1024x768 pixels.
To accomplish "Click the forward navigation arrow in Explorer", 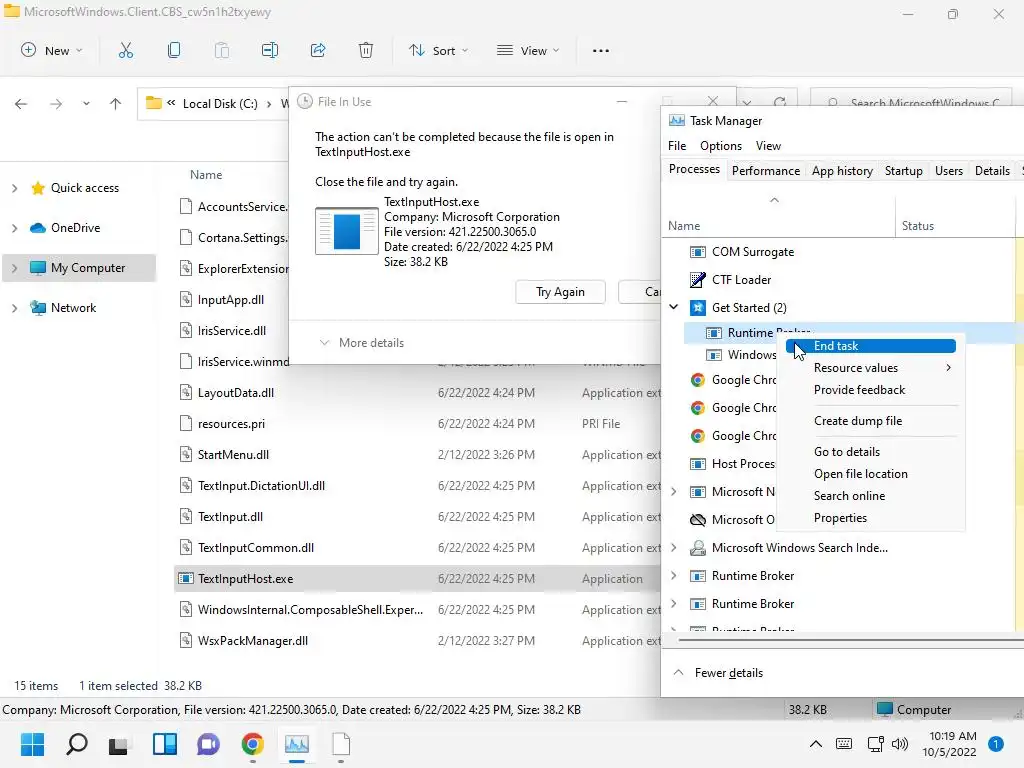I will (x=56, y=104).
